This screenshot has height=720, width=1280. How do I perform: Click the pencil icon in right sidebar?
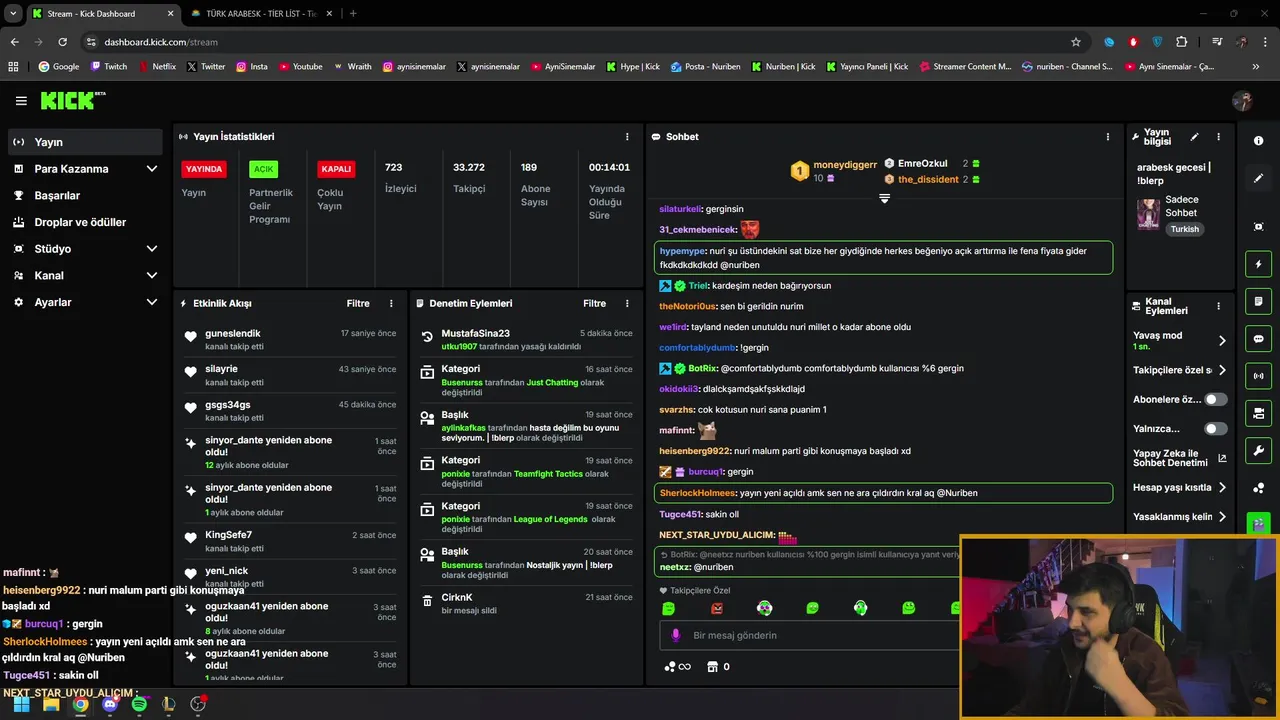[1258, 178]
